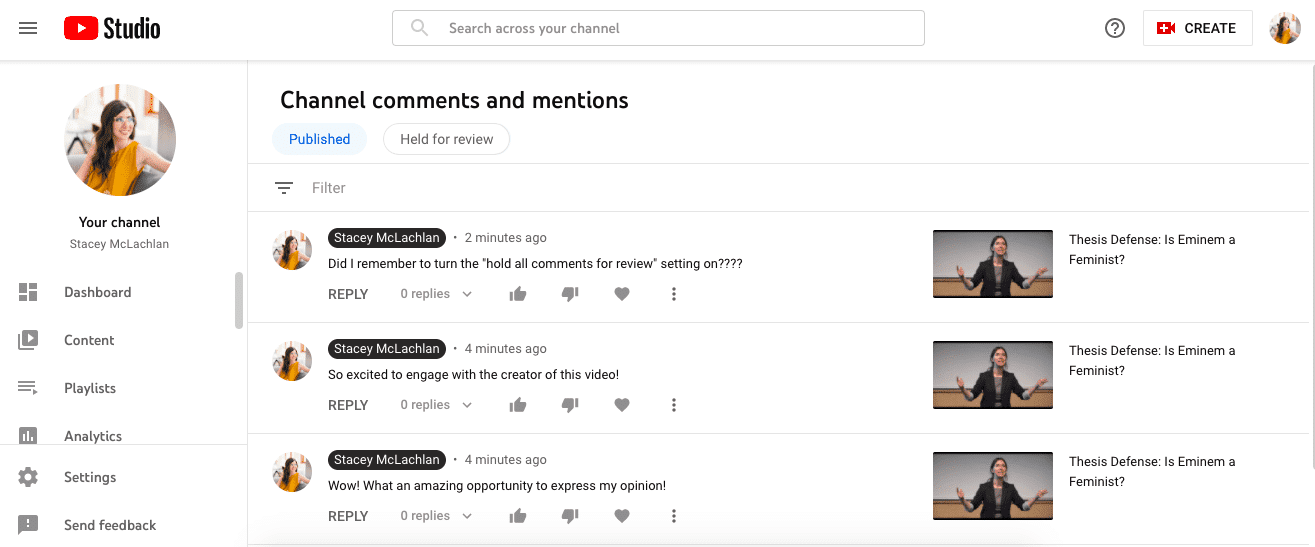This screenshot has height=547, width=1315.
Task: Click the sidebar scrollbar handle
Action: click(239, 300)
